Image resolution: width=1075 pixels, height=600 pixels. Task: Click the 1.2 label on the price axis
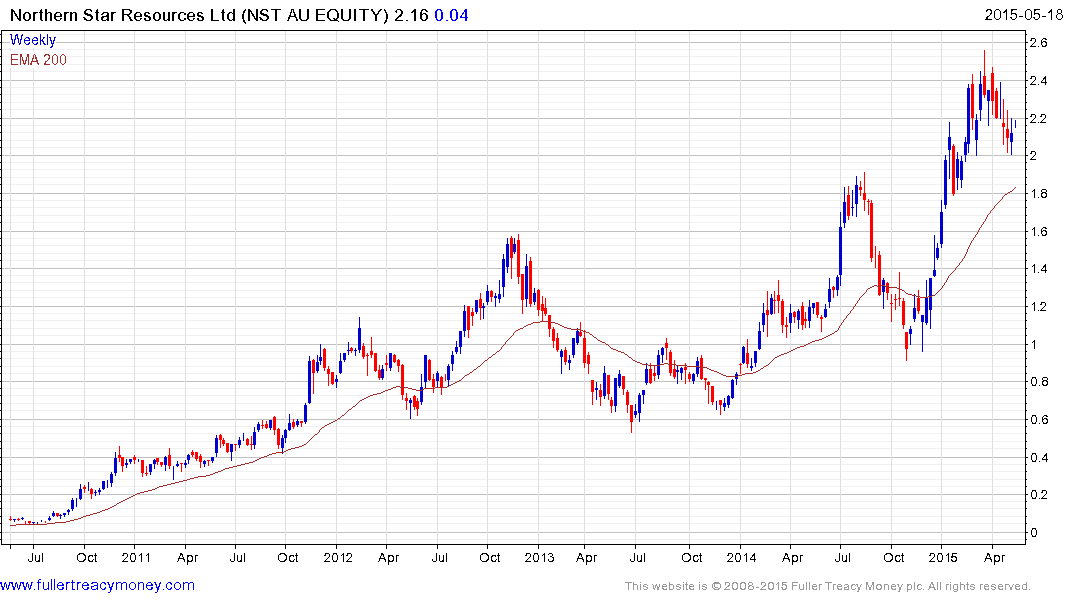[1038, 307]
